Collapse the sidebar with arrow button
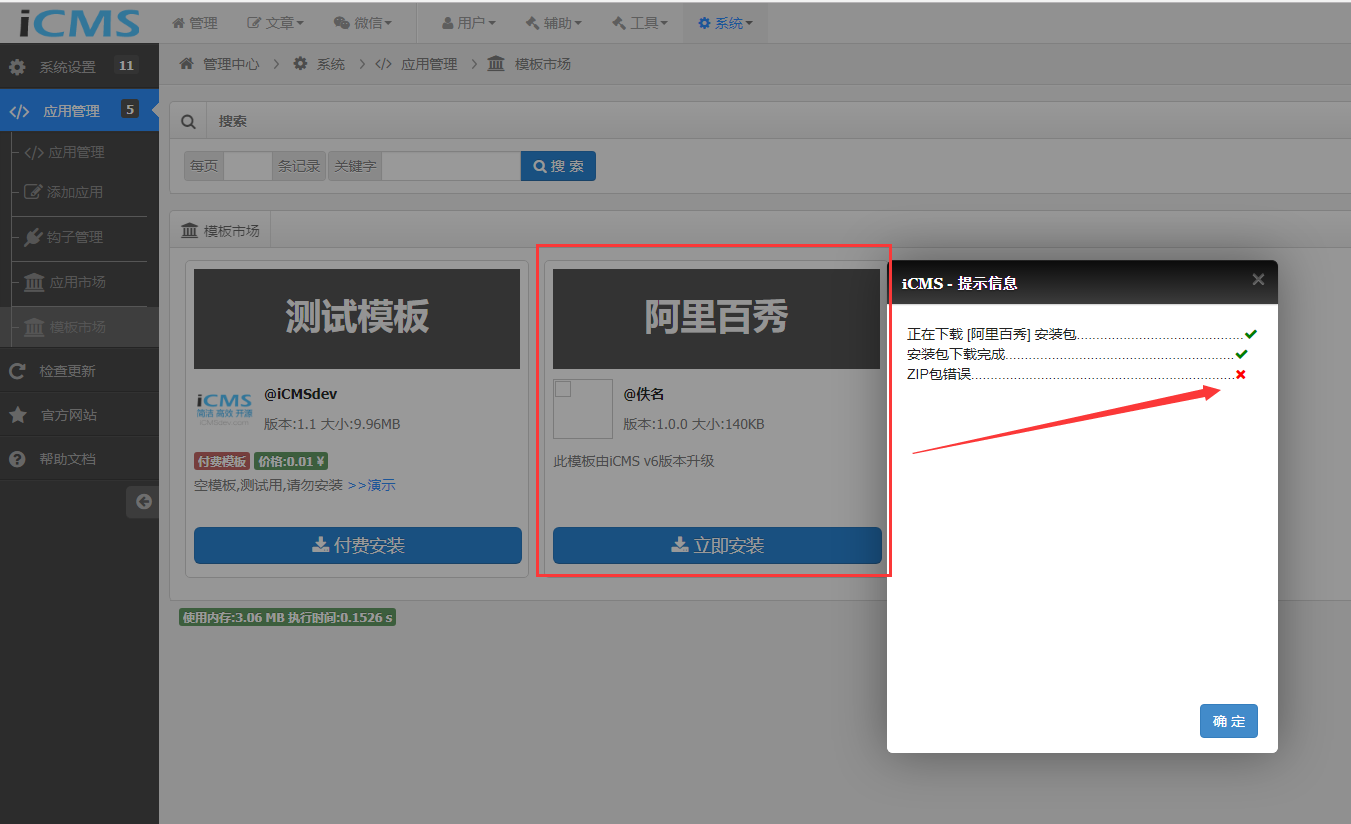Screen dimensions: 1351x824 [x=144, y=502]
